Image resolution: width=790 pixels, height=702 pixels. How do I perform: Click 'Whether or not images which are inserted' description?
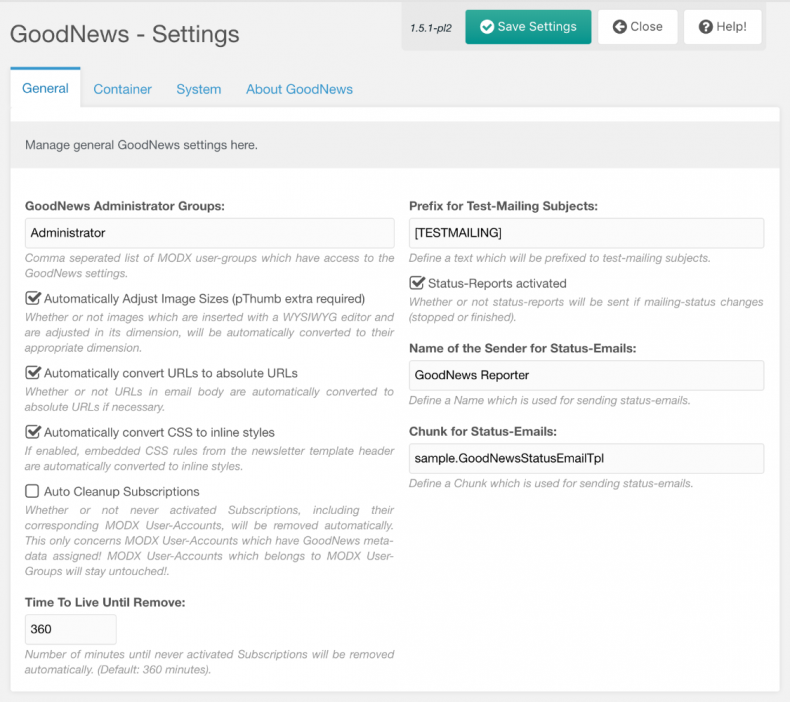[210, 332]
